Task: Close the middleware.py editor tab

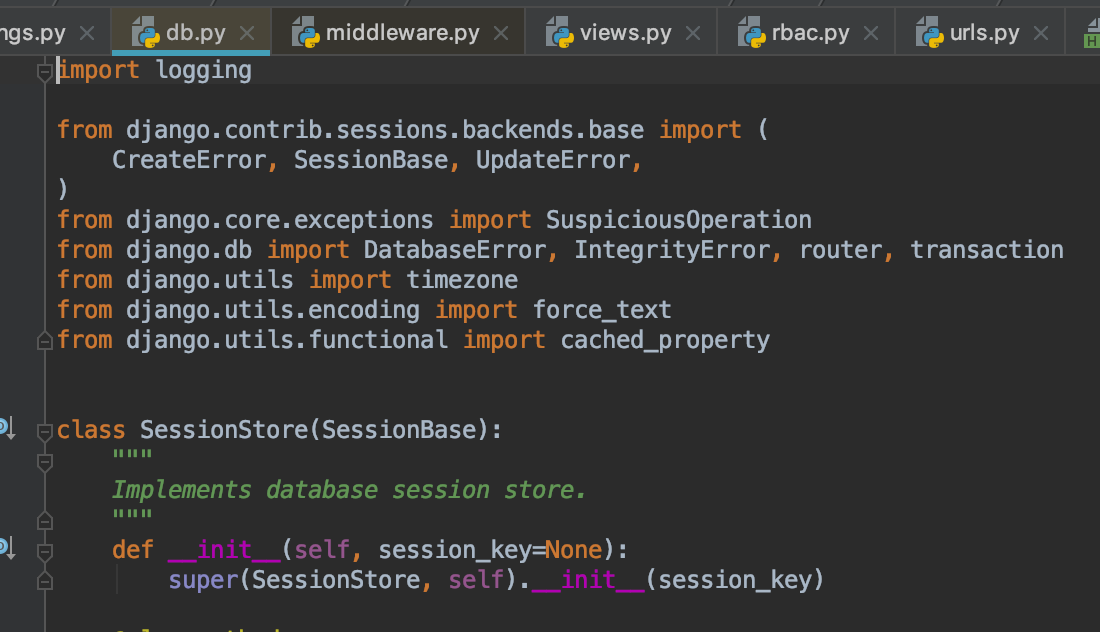Action: (x=502, y=33)
